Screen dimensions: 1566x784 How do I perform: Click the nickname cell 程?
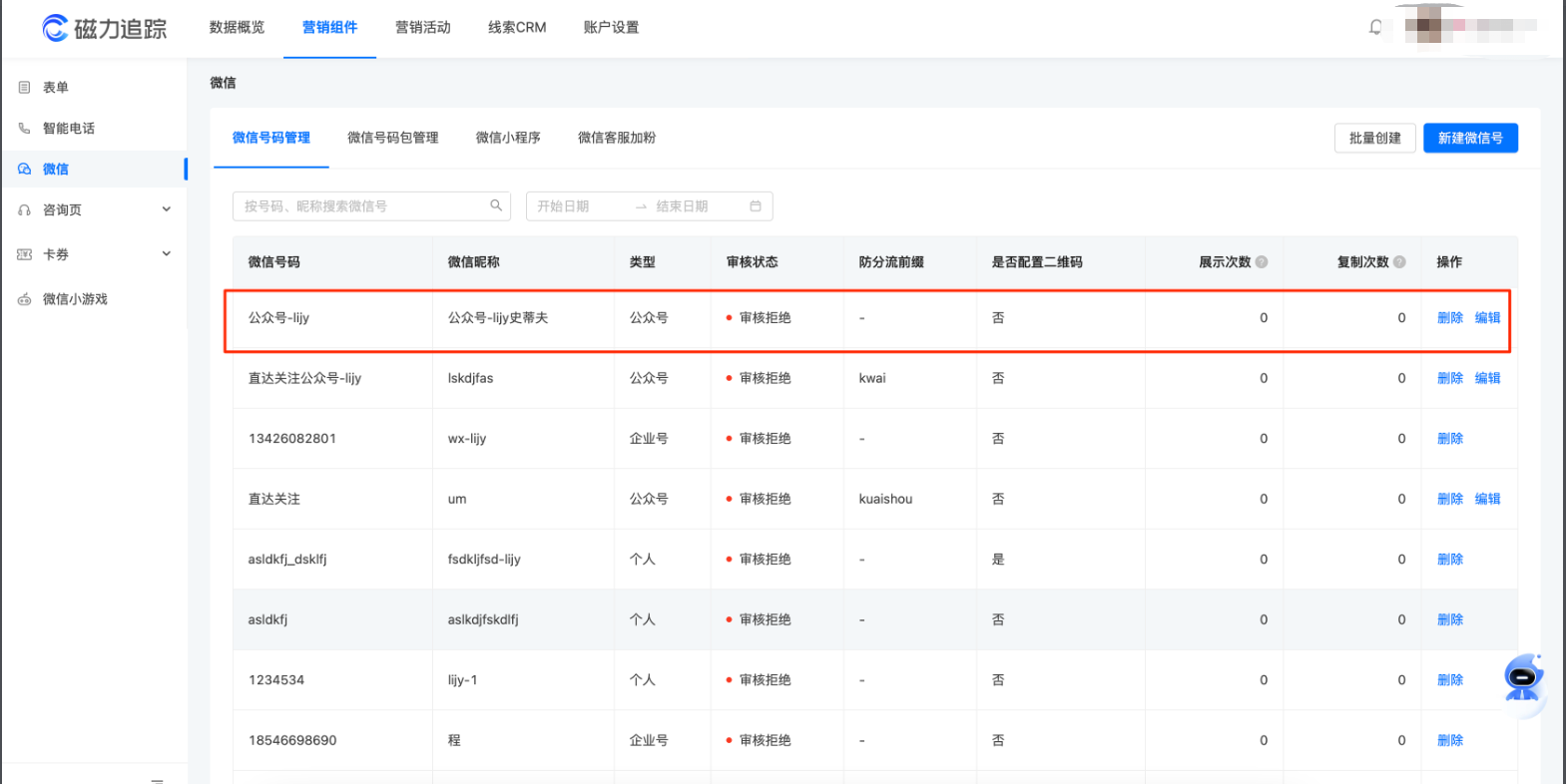click(454, 740)
